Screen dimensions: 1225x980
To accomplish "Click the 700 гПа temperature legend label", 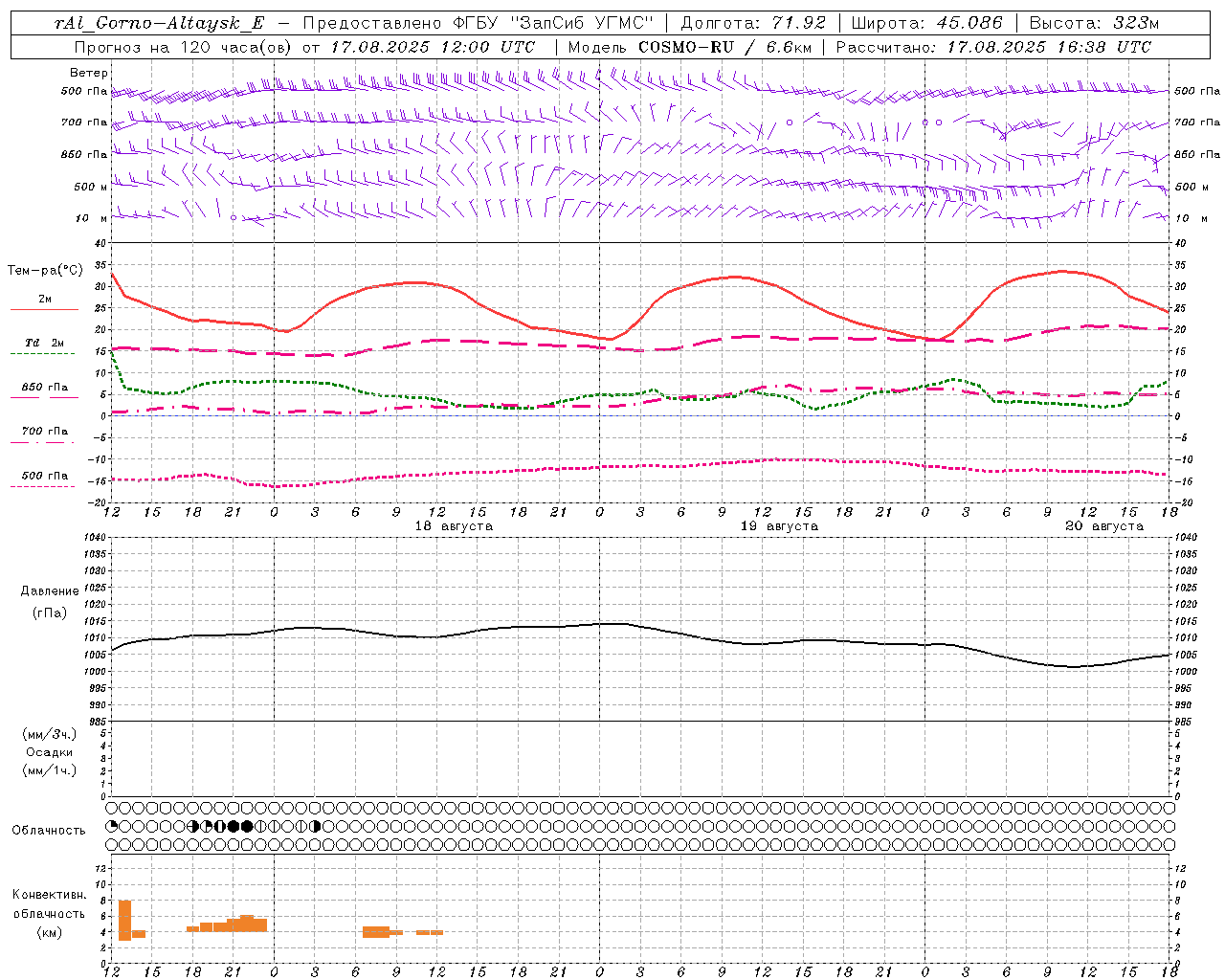I will 44,432.
